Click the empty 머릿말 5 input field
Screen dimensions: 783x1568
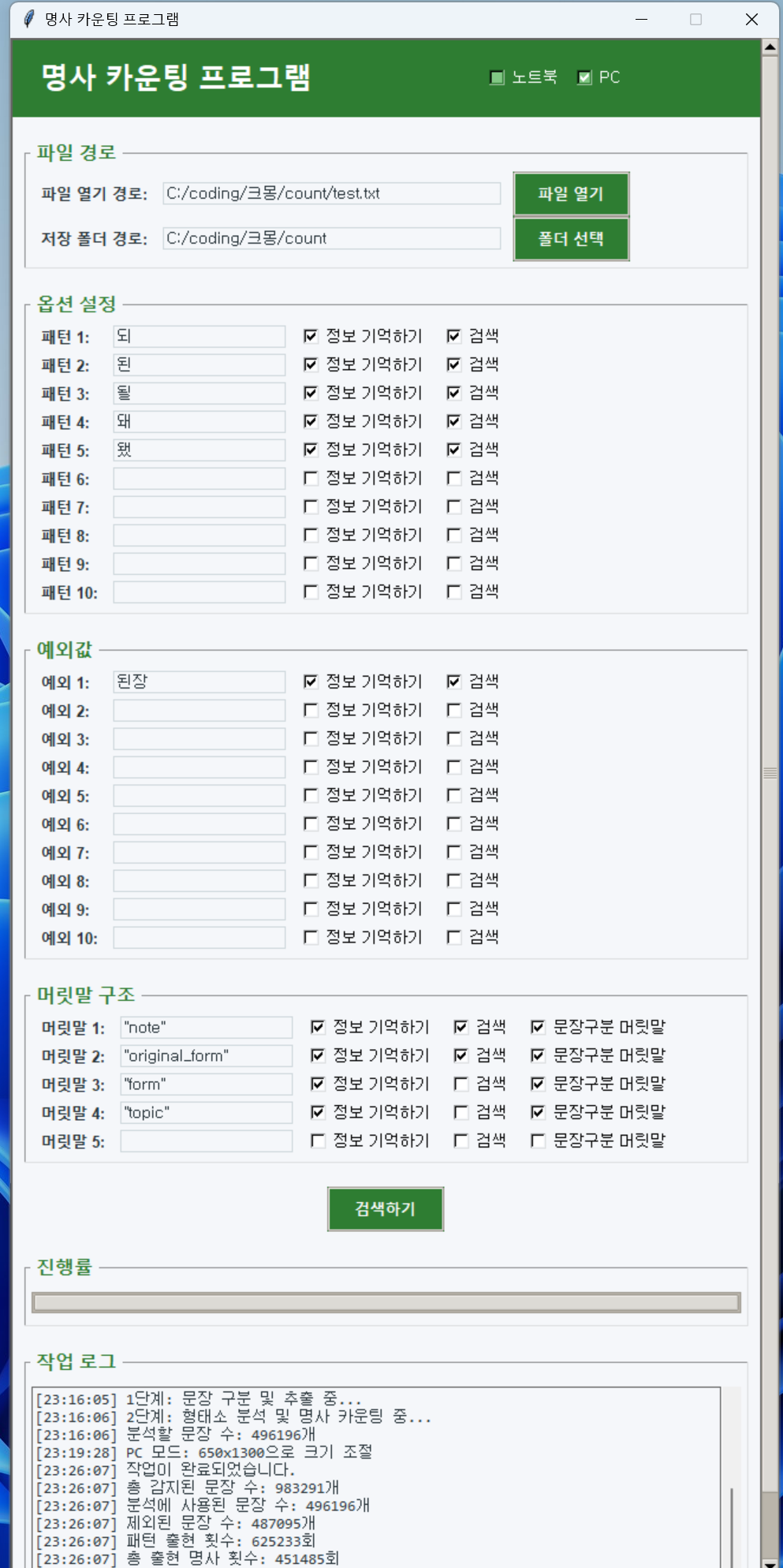pos(206,1141)
